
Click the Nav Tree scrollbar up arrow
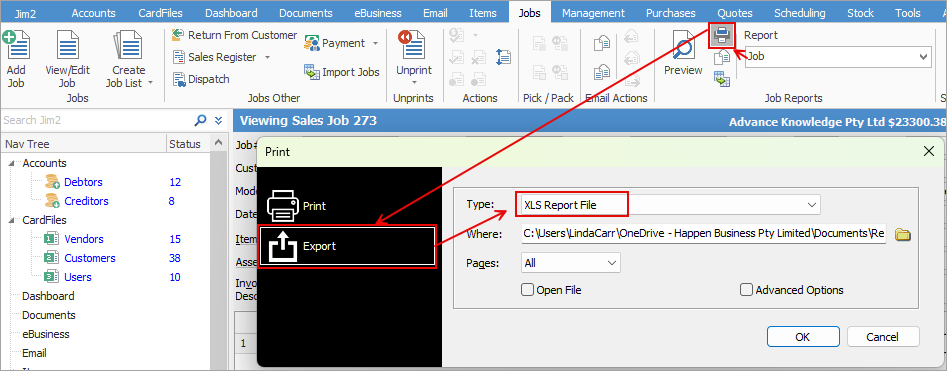pyautogui.click(x=219, y=144)
